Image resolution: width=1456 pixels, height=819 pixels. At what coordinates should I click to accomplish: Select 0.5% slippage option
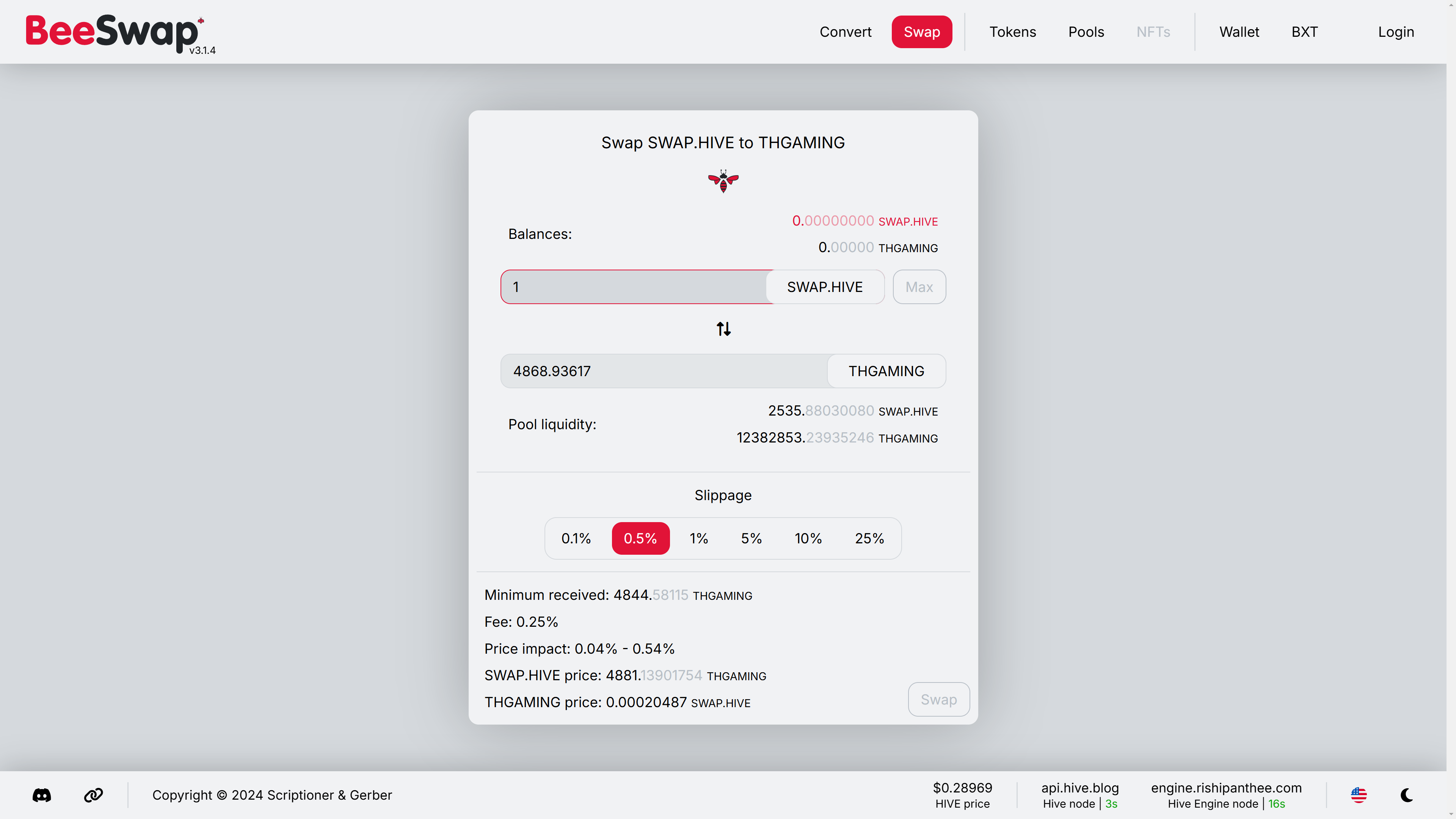tap(640, 538)
